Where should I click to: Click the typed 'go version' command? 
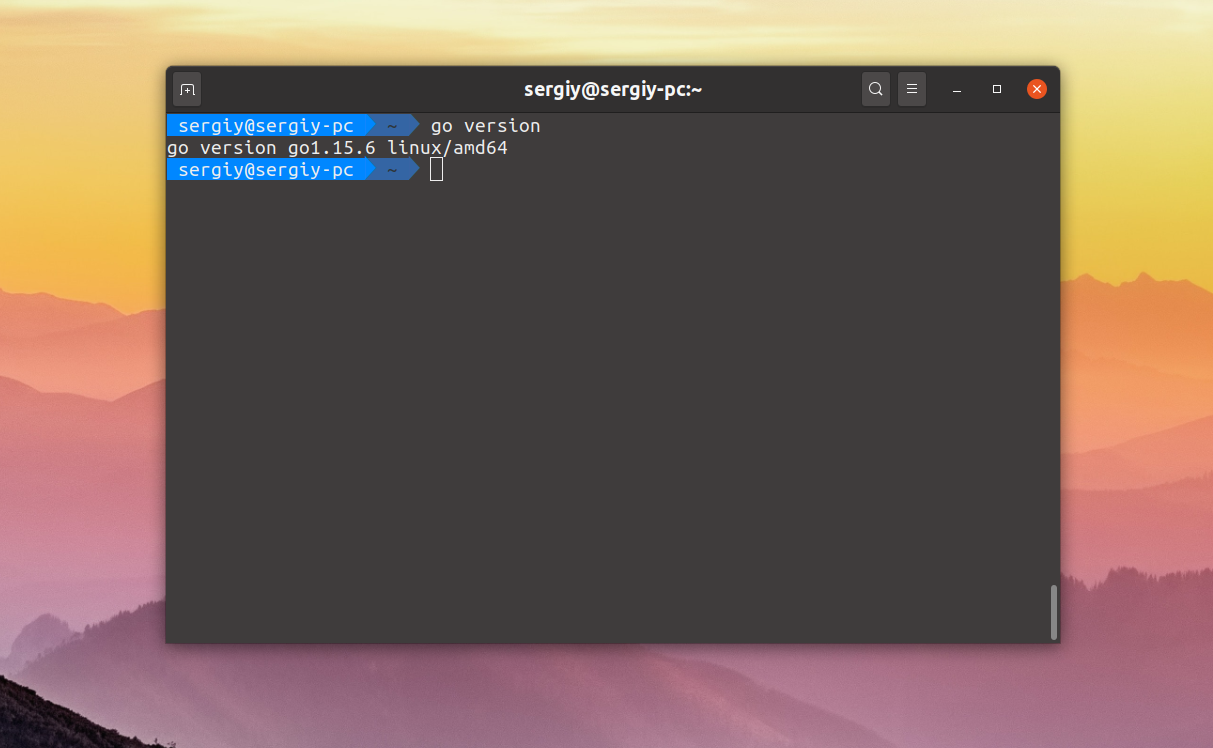(485, 126)
